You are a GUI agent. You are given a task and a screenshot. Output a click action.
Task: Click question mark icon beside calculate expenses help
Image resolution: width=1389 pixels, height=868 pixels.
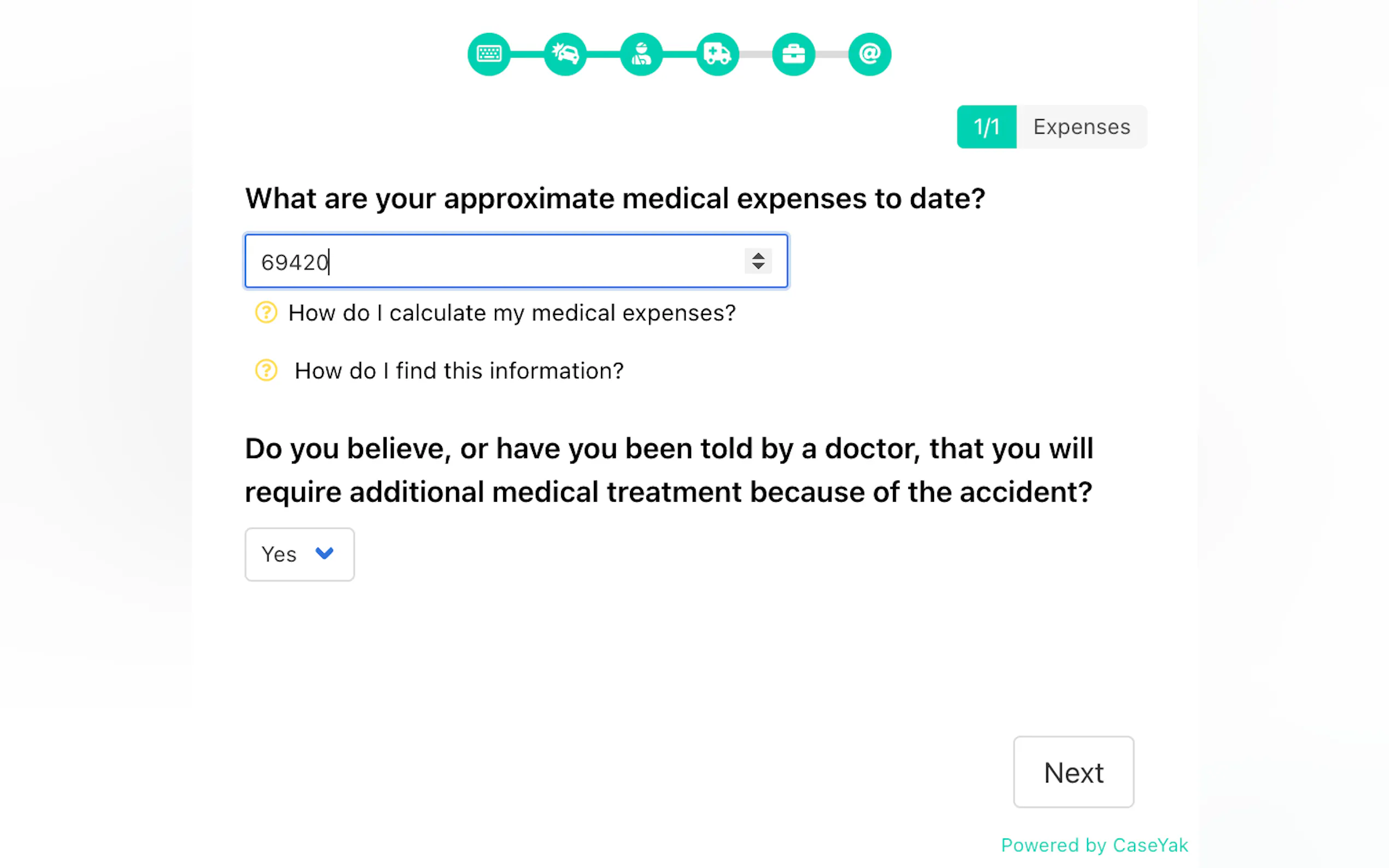266,313
